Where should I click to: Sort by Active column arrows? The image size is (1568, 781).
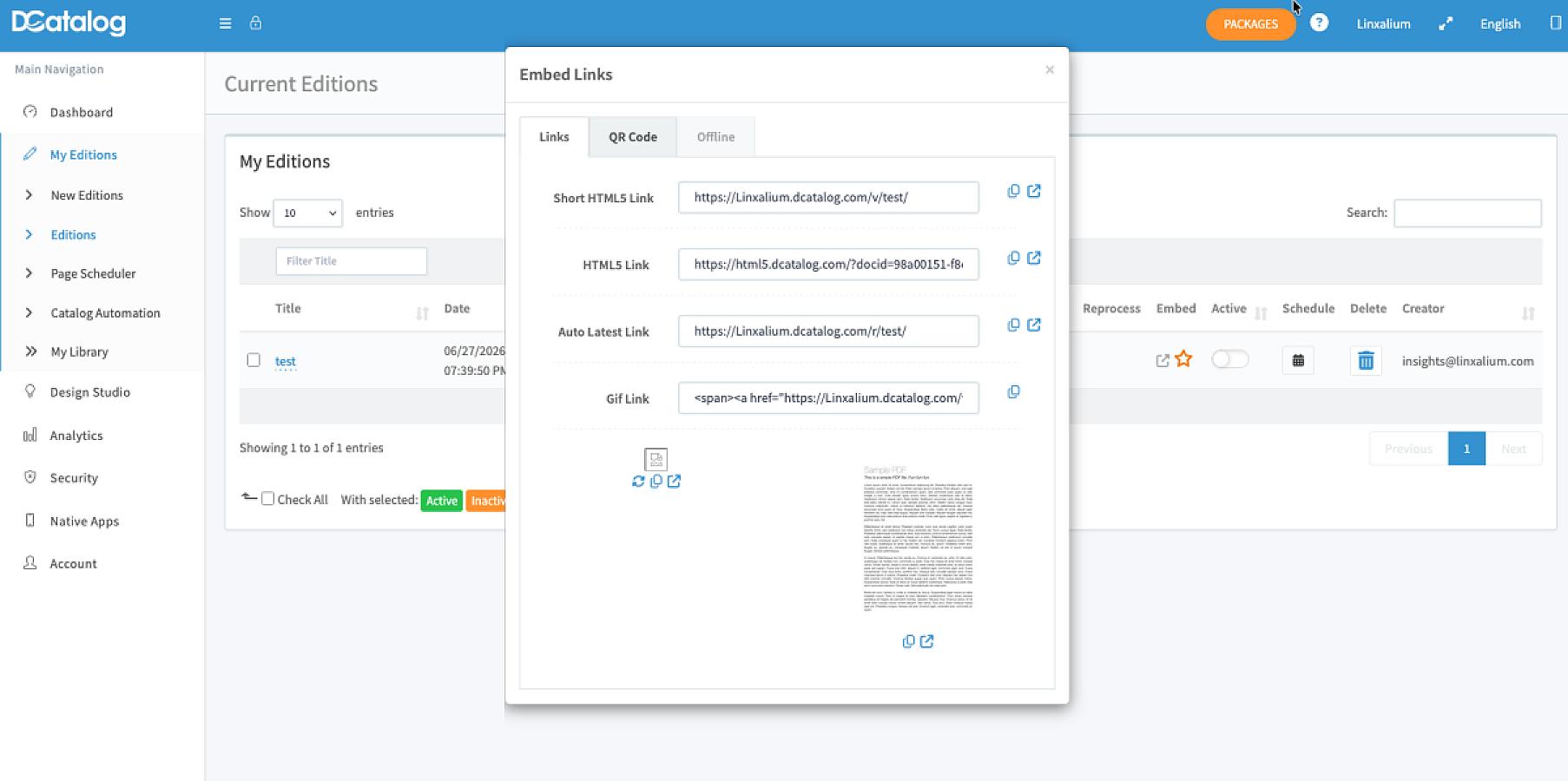point(1261,313)
